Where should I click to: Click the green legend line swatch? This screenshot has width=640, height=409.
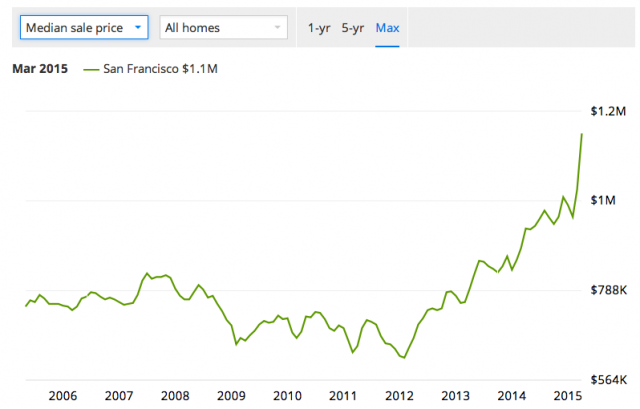tap(92, 71)
